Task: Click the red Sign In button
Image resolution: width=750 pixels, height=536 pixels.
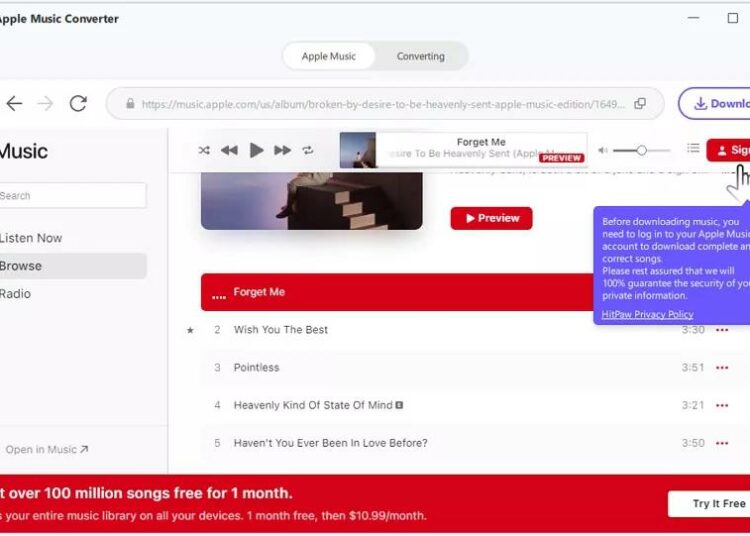Action: [x=728, y=150]
